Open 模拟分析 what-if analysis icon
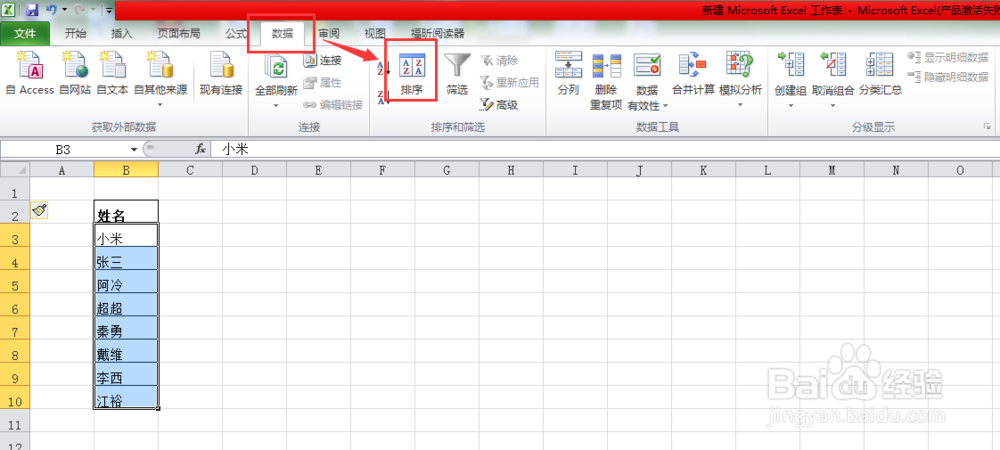Viewport: 1000px width, 450px height. coord(740,65)
